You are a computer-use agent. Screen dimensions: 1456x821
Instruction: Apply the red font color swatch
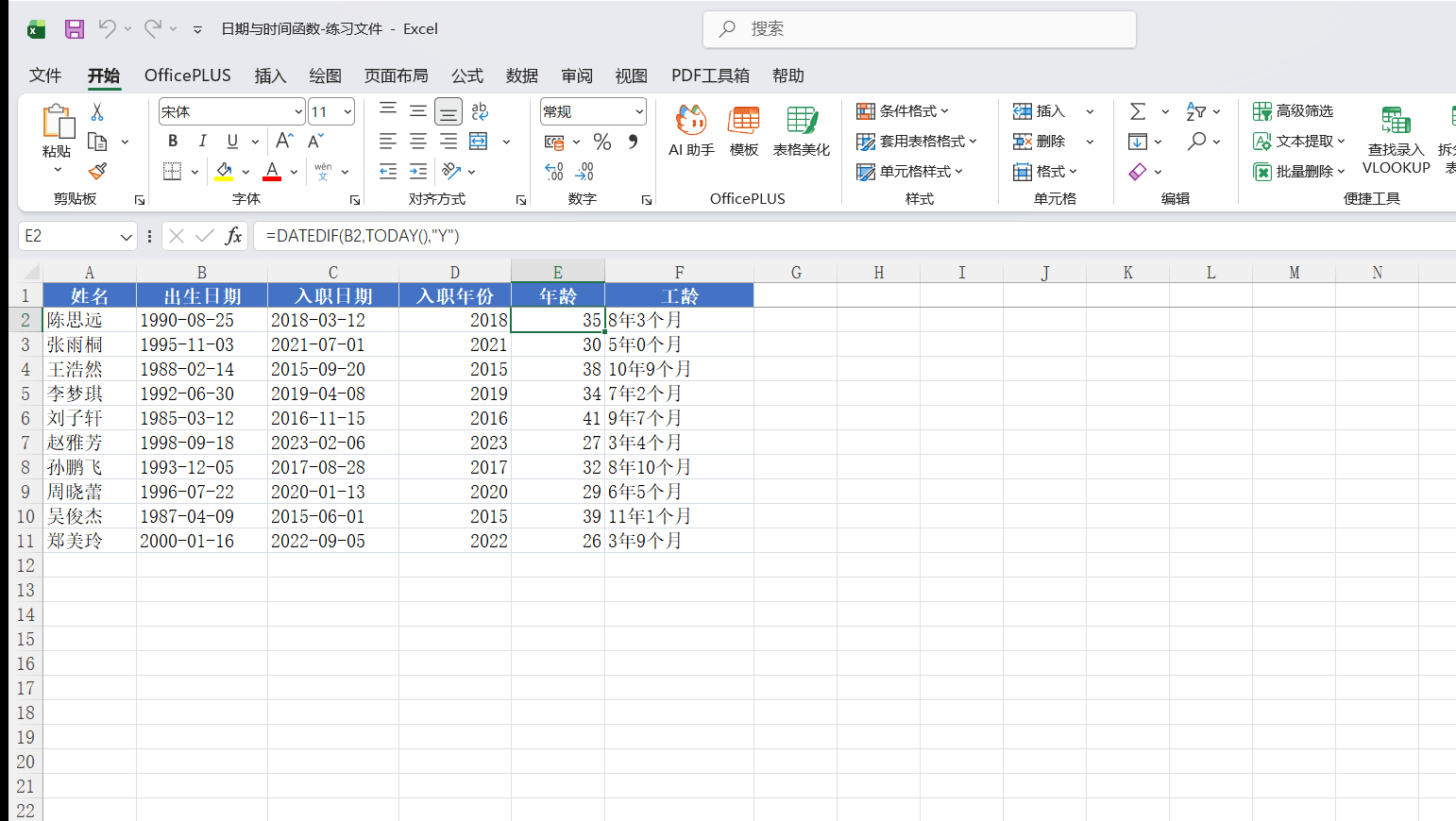pos(272,172)
